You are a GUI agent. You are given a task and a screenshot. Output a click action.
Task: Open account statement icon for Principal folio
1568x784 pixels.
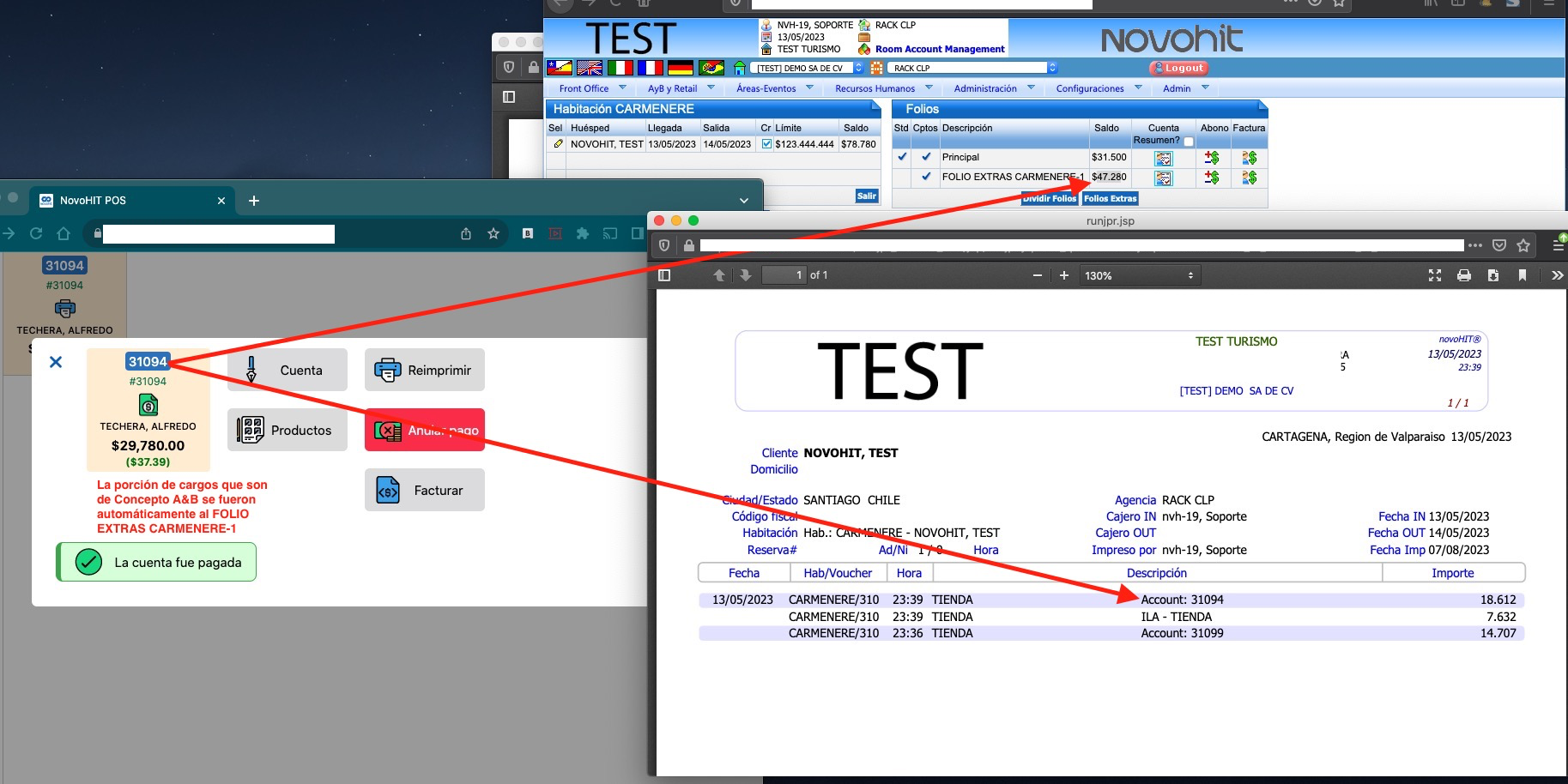click(x=1163, y=158)
